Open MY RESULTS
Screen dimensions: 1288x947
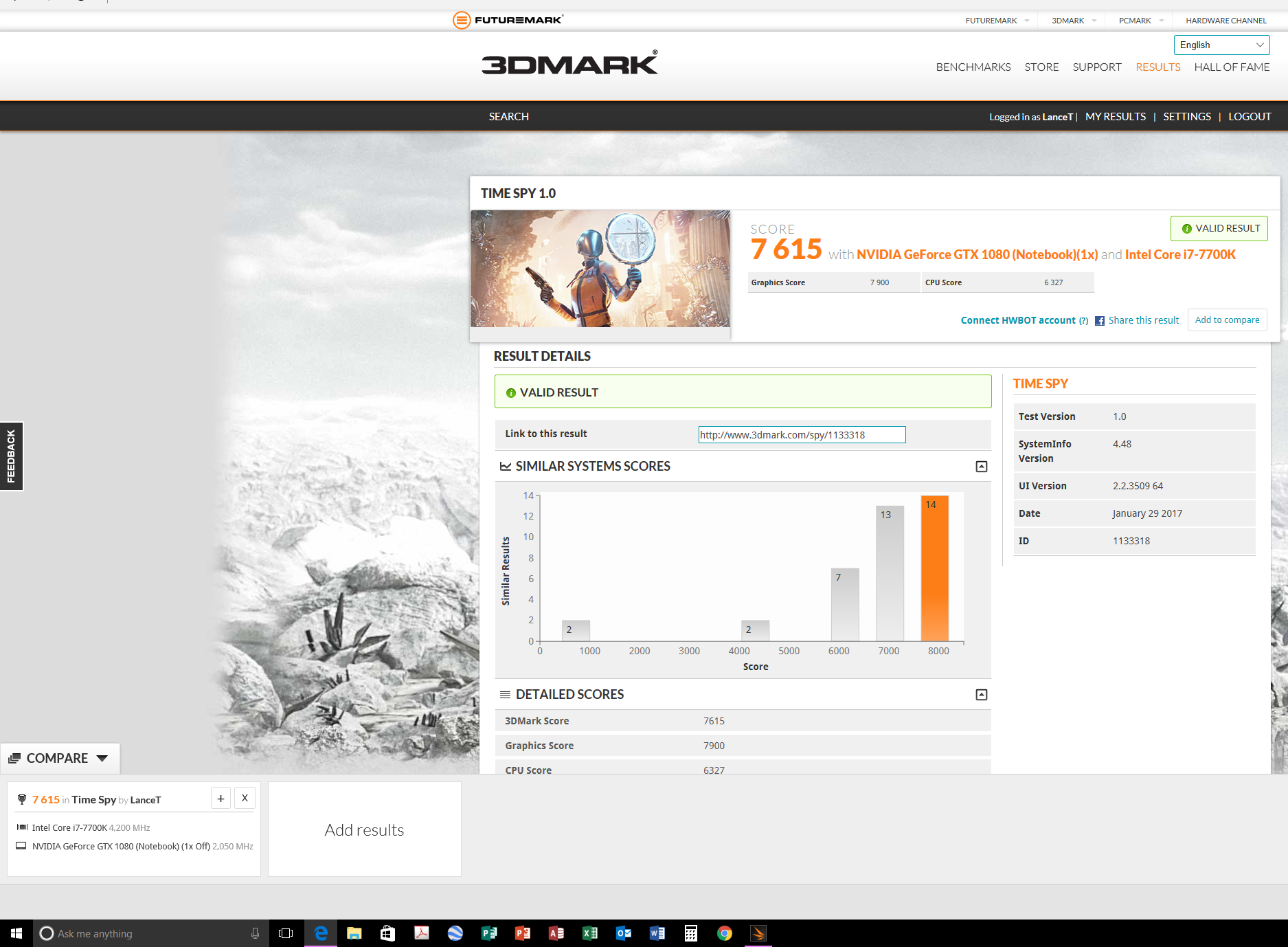click(1116, 117)
